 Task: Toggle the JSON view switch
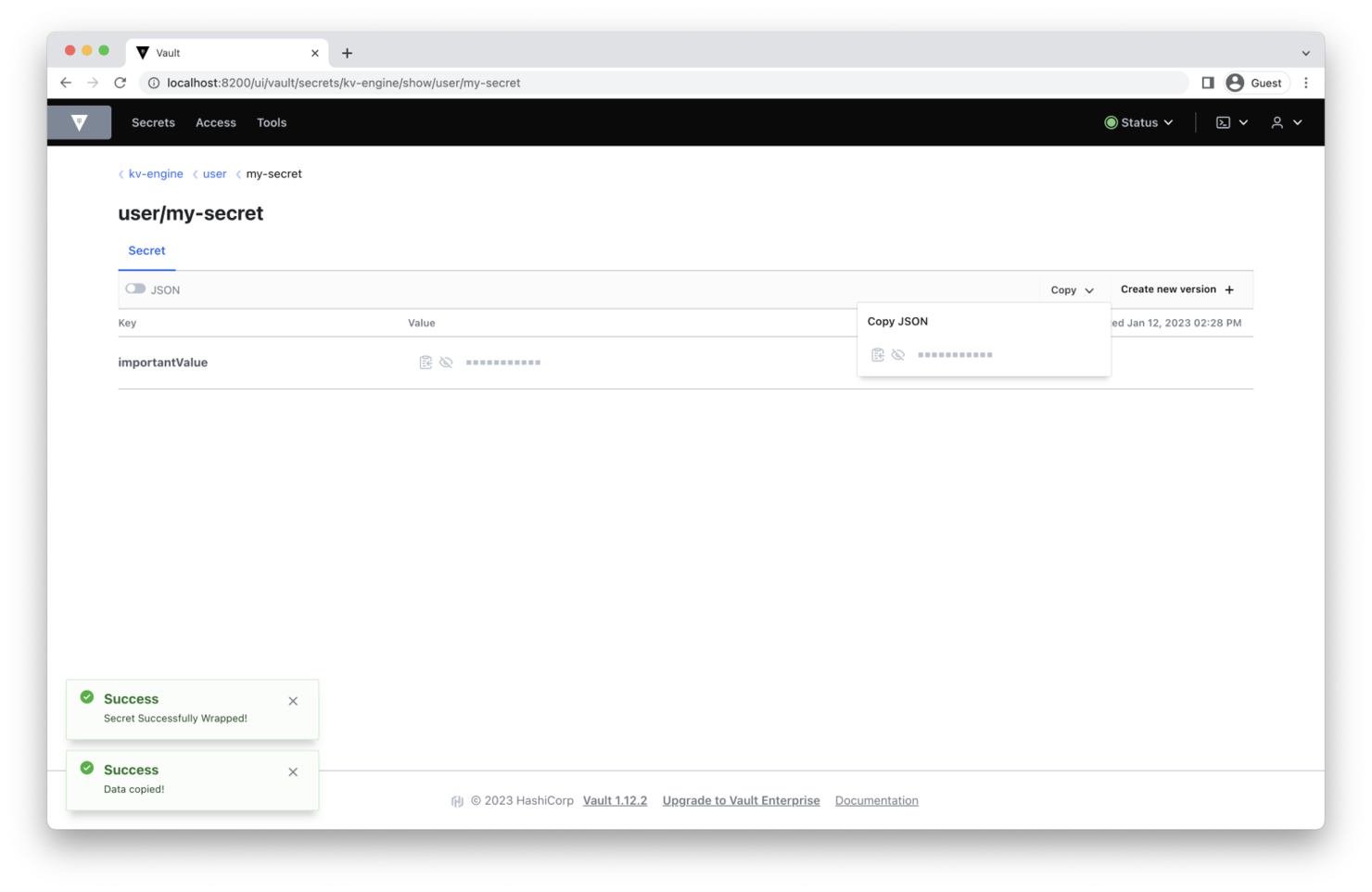pyautogui.click(x=134, y=288)
